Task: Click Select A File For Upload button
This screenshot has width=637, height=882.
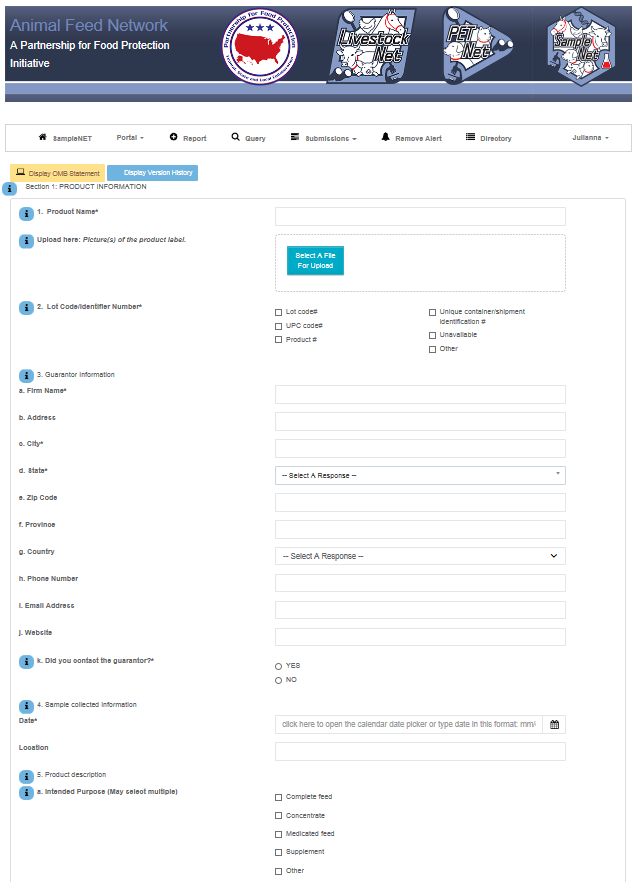Action: 315,261
